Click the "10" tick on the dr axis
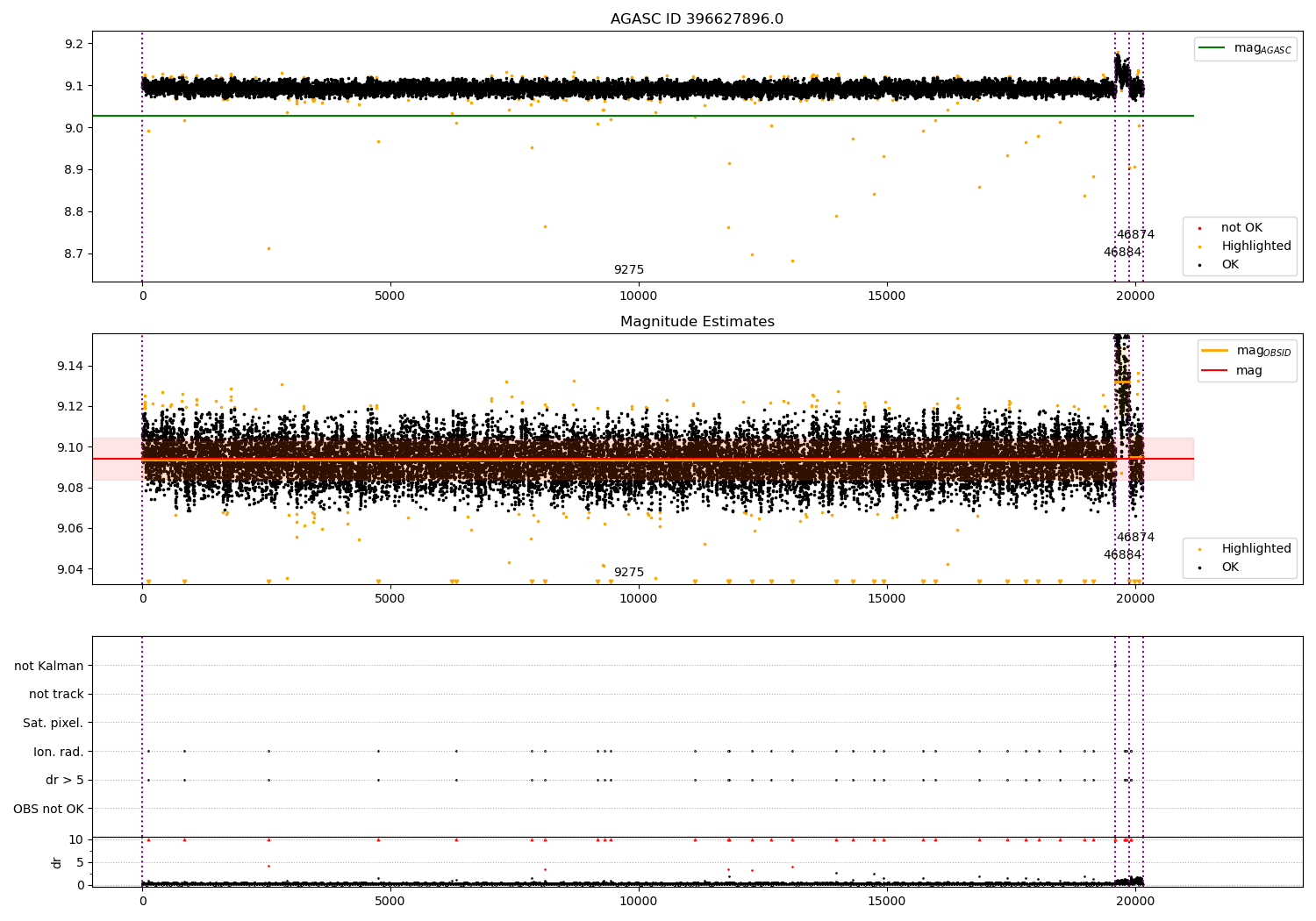This screenshot has height=921, width=1316. (77, 840)
